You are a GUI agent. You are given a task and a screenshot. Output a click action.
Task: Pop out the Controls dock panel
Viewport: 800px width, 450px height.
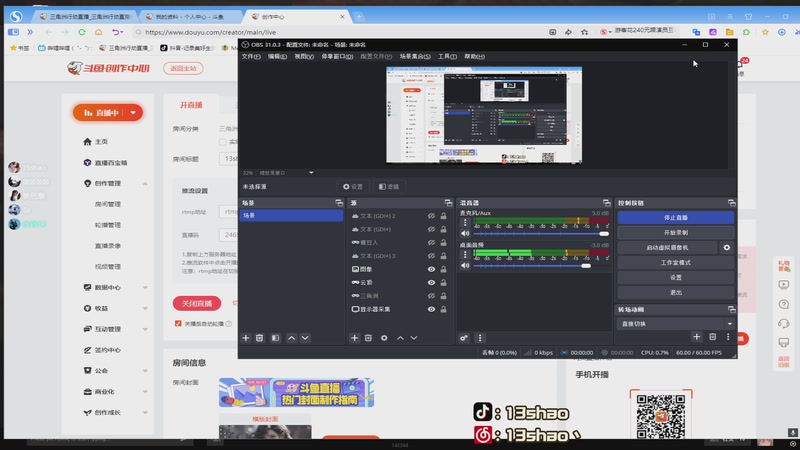[732, 203]
